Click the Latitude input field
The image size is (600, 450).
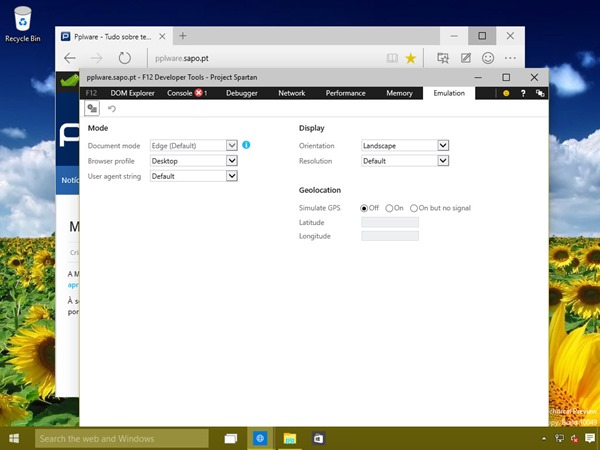pos(390,222)
